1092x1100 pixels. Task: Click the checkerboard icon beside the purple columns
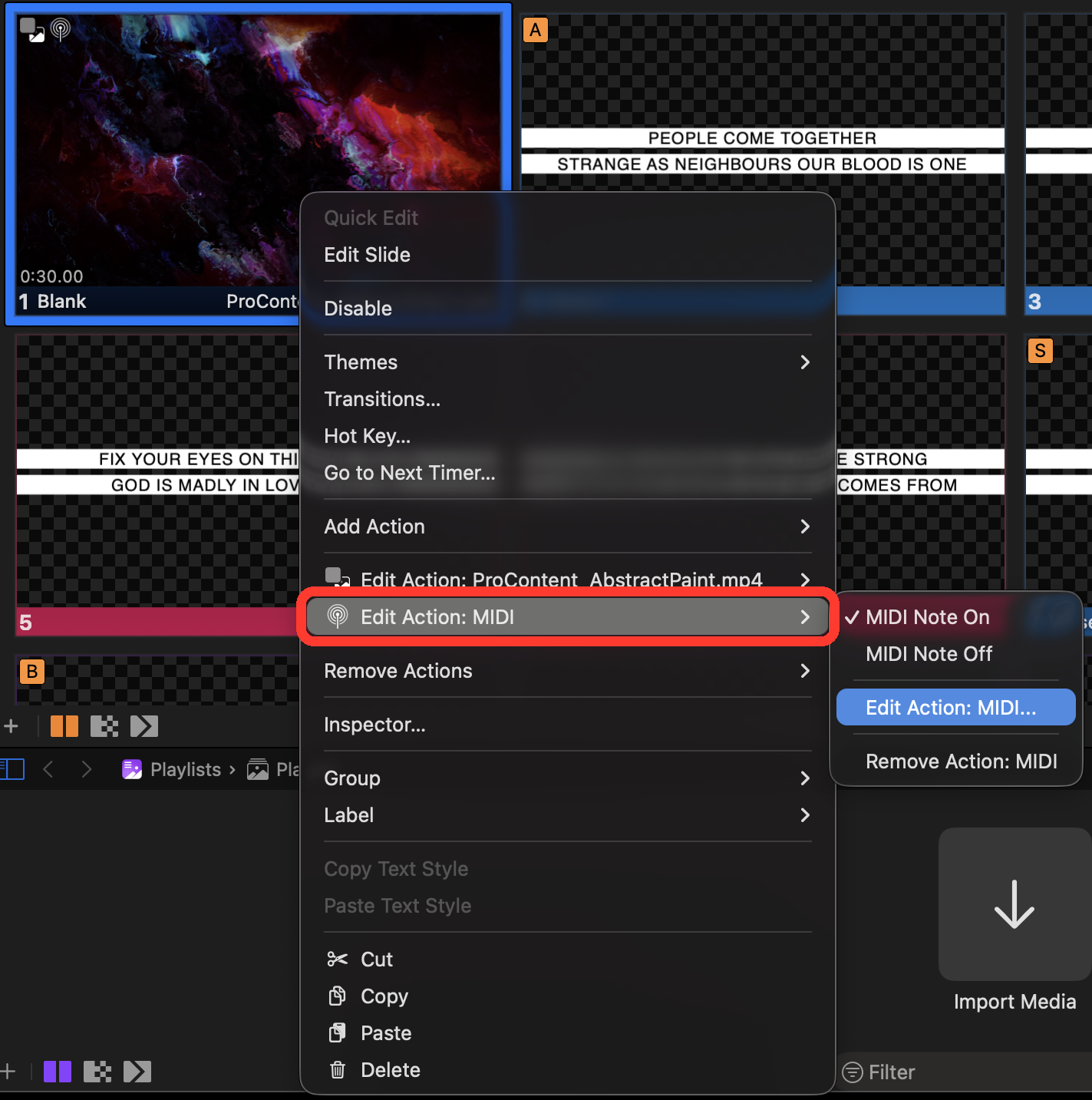(x=97, y=1072)
